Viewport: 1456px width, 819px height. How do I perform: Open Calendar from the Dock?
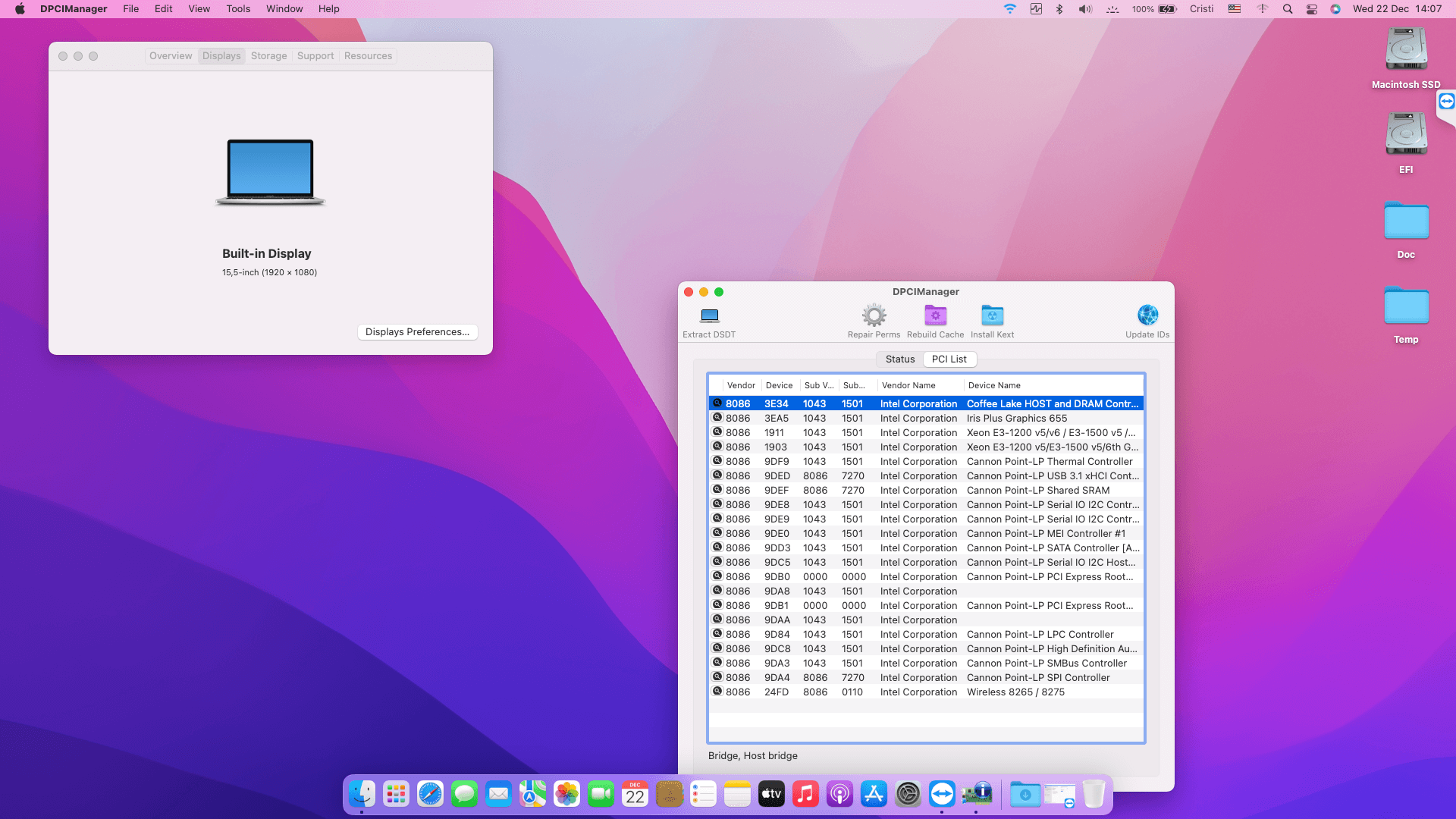[x=635, y=794]
